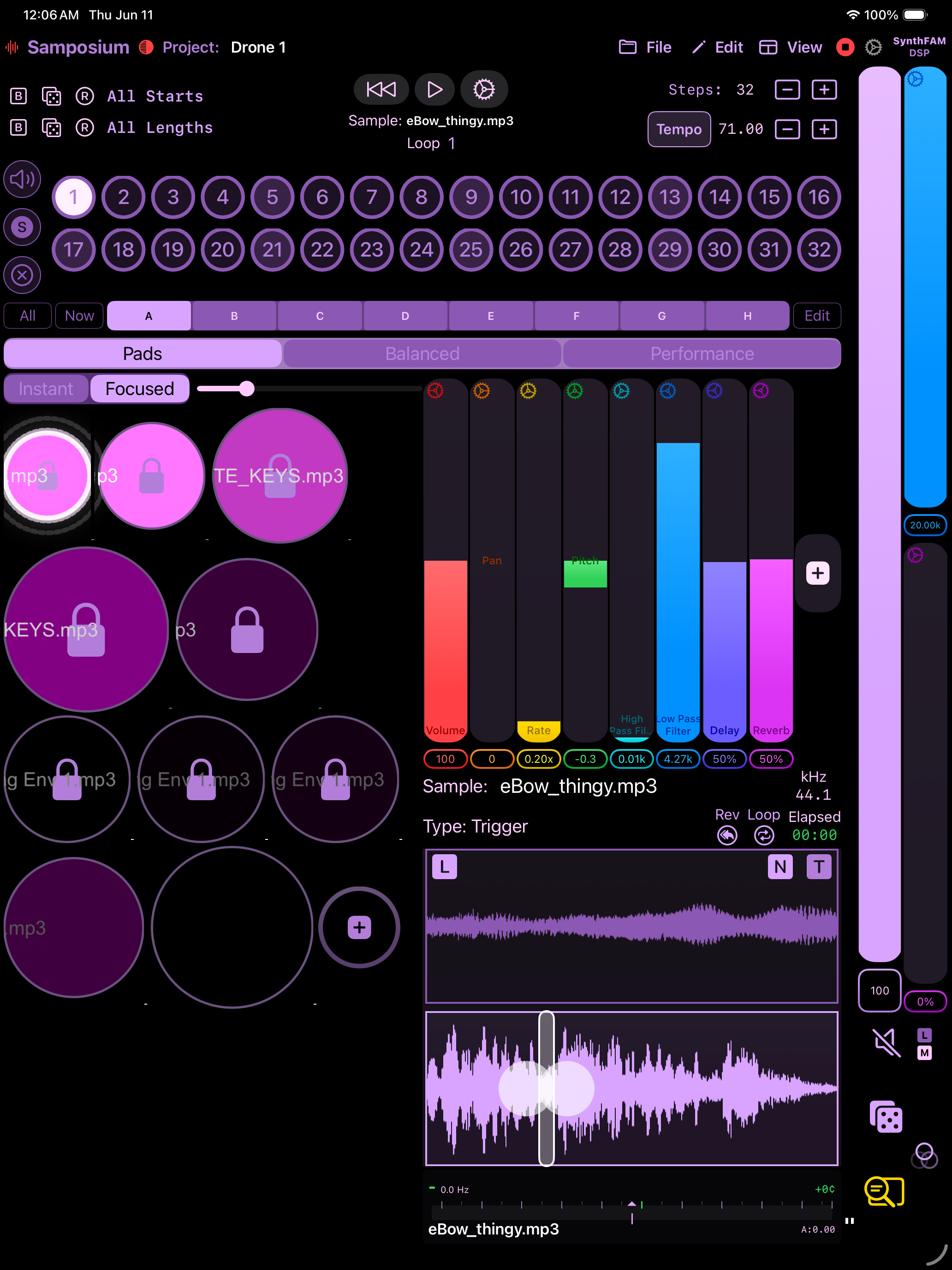Reset All Starts with R icon
Viewport: 952px width, 1270px height.
85,96
